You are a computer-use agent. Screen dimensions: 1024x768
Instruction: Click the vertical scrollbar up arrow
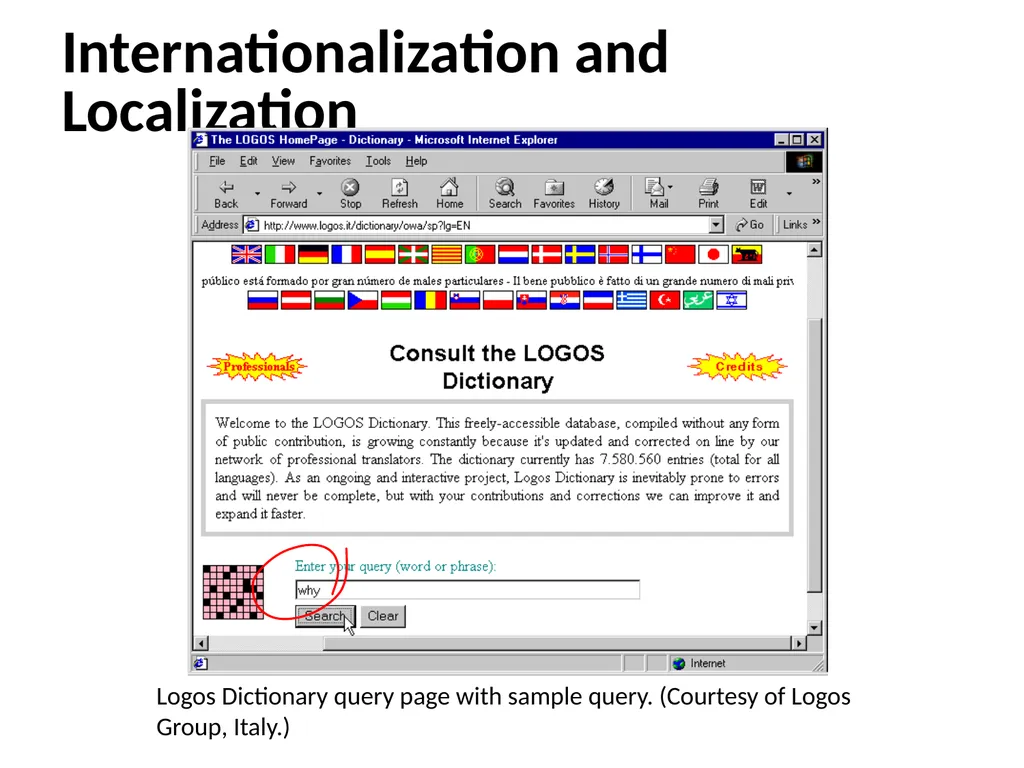(814, 250)
